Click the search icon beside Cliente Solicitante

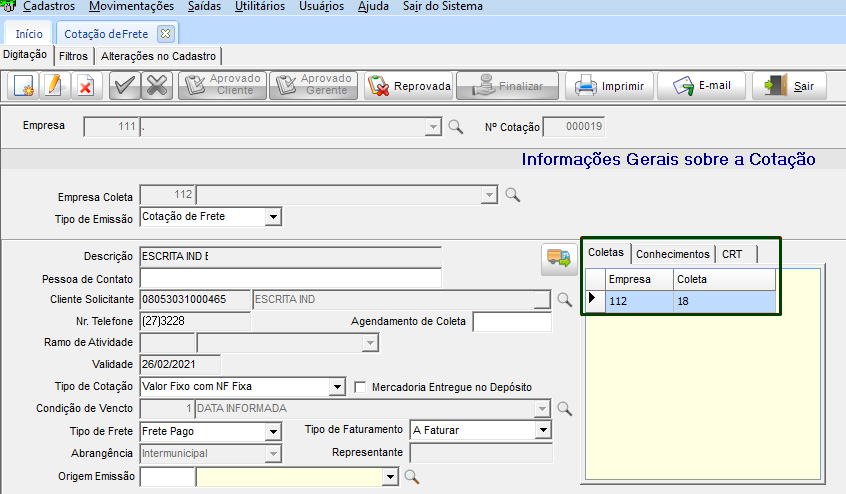[x=564, y=299]
